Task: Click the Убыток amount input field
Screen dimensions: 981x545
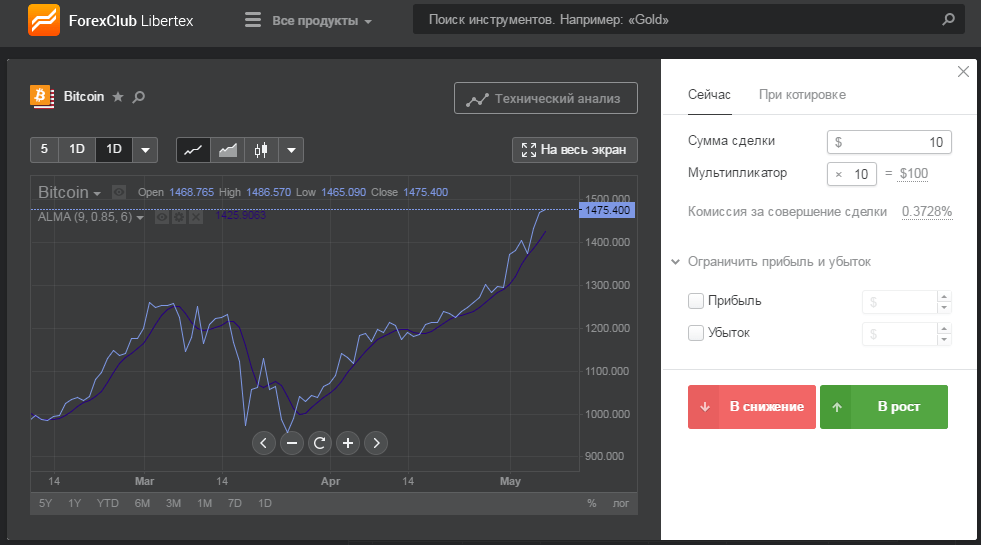Action: [x=900, y=334]
